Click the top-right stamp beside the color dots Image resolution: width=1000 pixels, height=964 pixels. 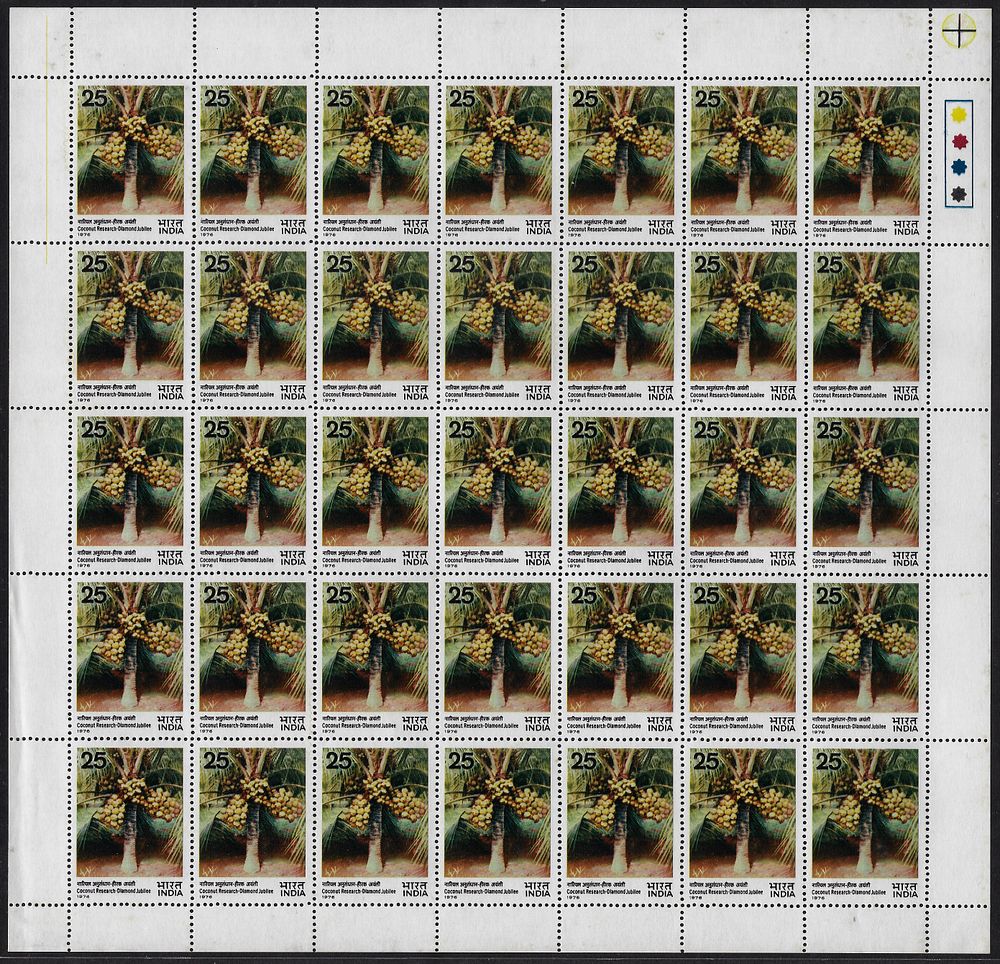click(x=867, y=161)
